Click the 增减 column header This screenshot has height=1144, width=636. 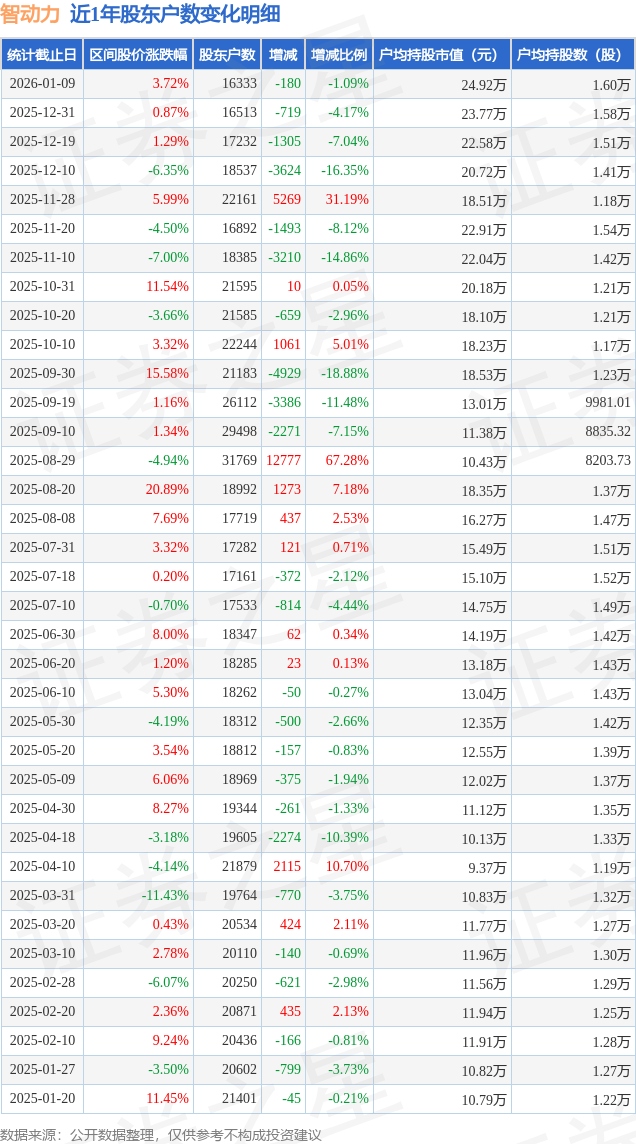pos(283,55)
